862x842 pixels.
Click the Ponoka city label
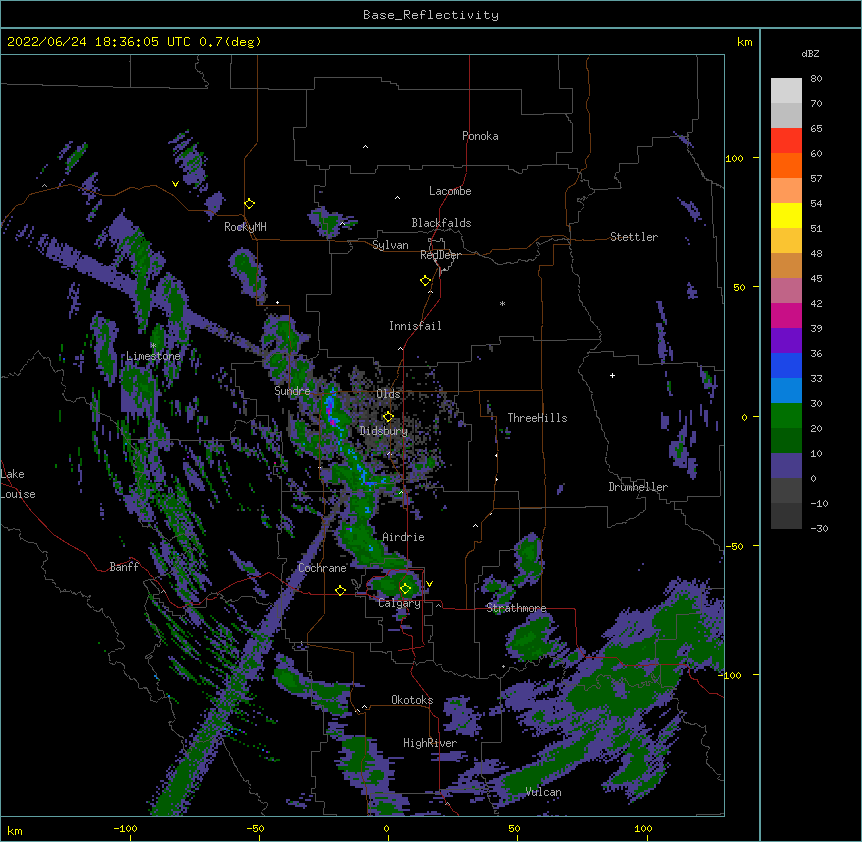[x=480, y=136]
